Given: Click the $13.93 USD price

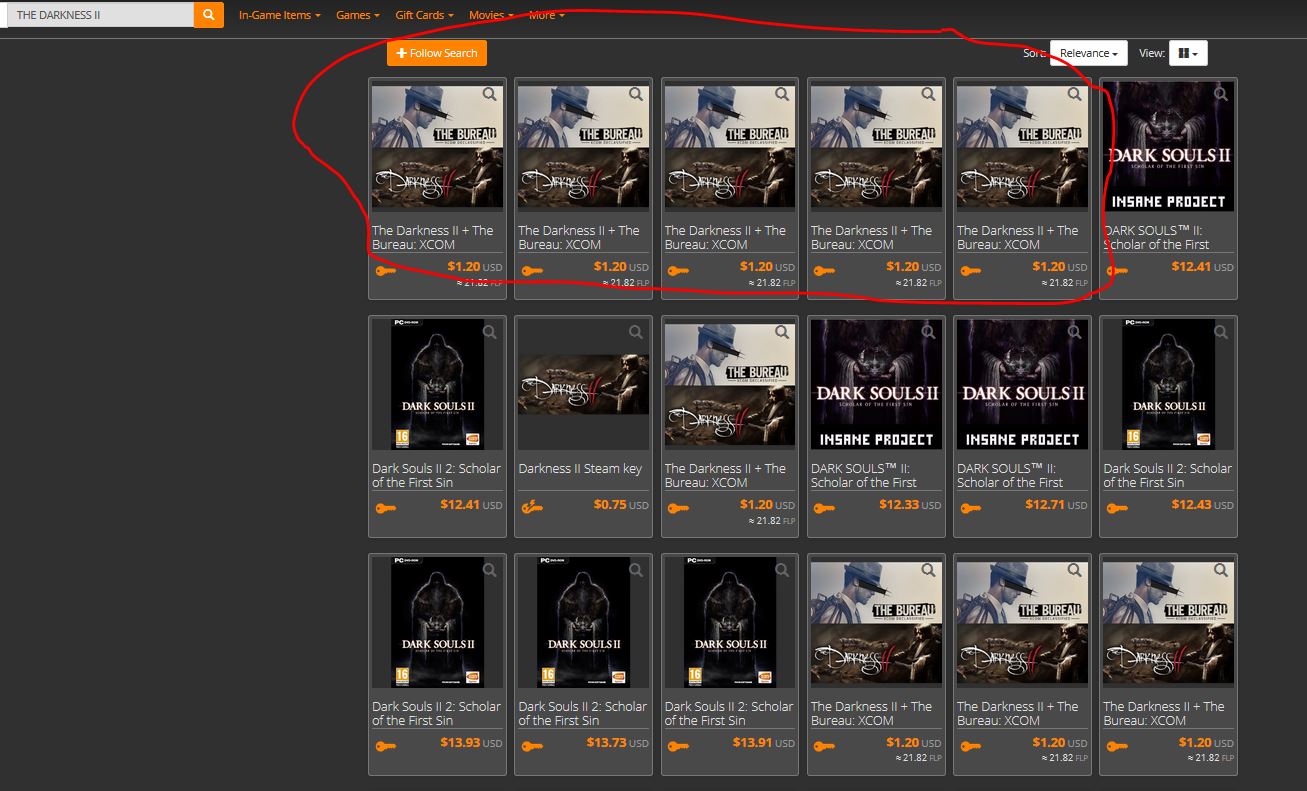Looking at the screenshot, I should point(471,743).
